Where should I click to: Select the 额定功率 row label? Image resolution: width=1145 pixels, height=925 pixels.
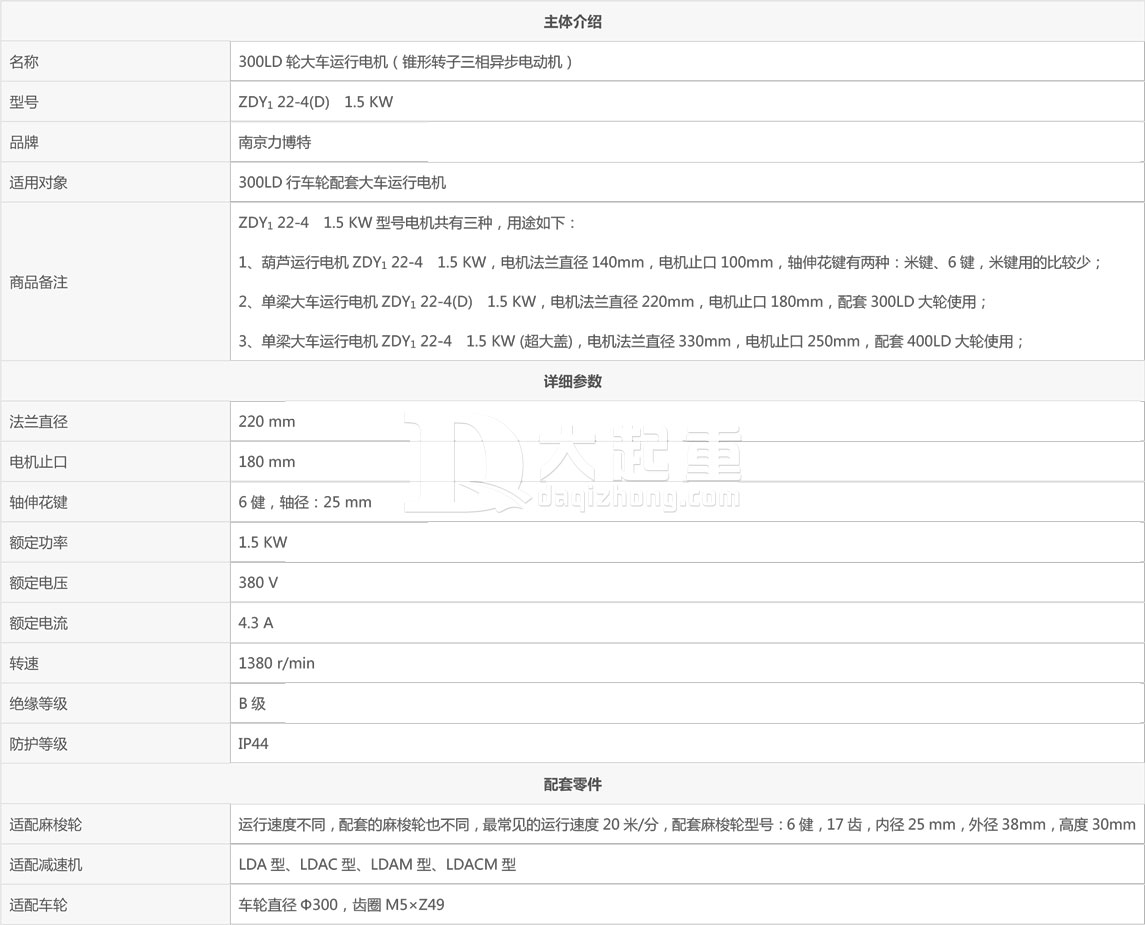(x=39, y=542)
